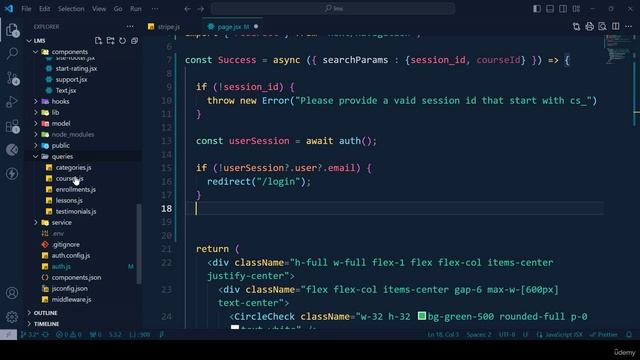Split the editor to the right
640x360 pixels.
coord(616,27)
